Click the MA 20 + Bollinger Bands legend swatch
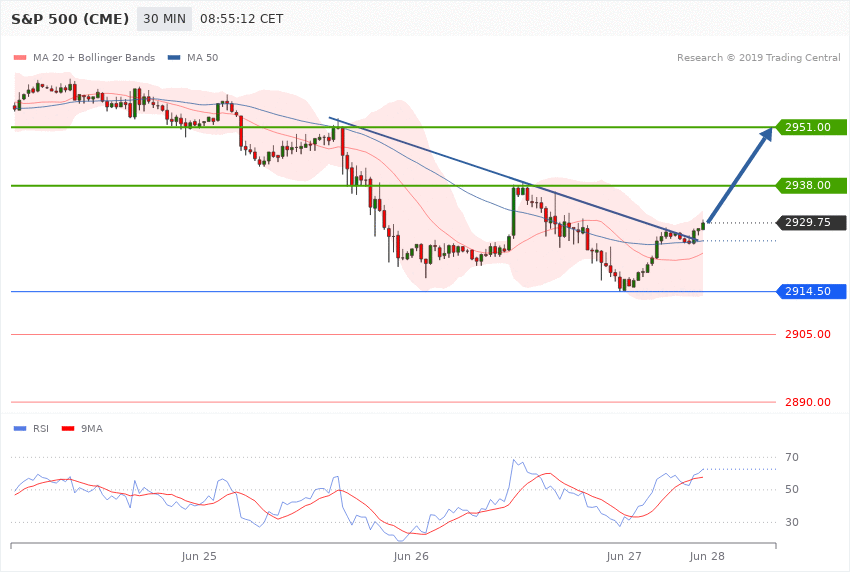This screenshot has width=850, height=576. (x=20, y=58)
